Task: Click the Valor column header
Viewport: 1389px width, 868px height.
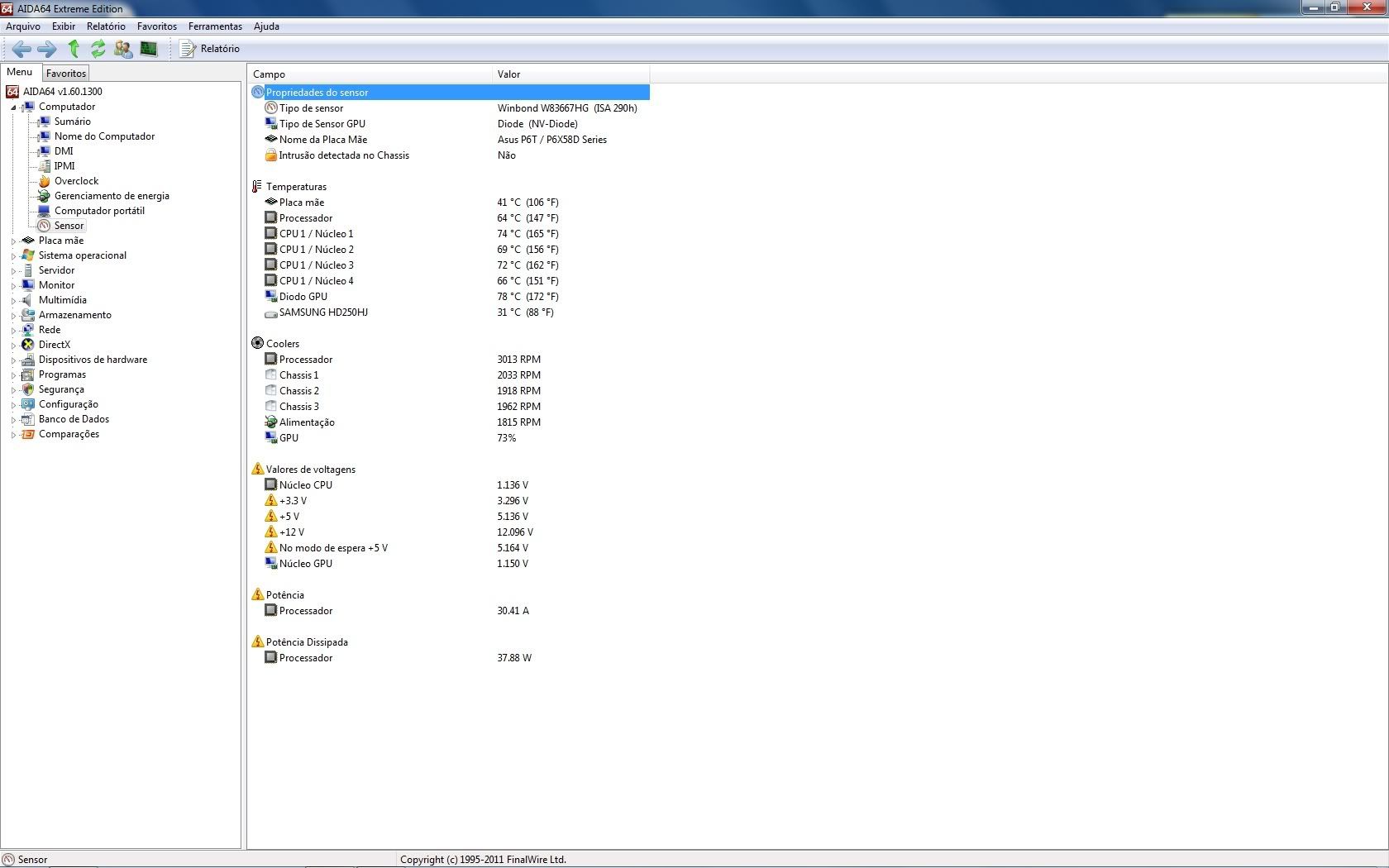Action: pos(570,74)
